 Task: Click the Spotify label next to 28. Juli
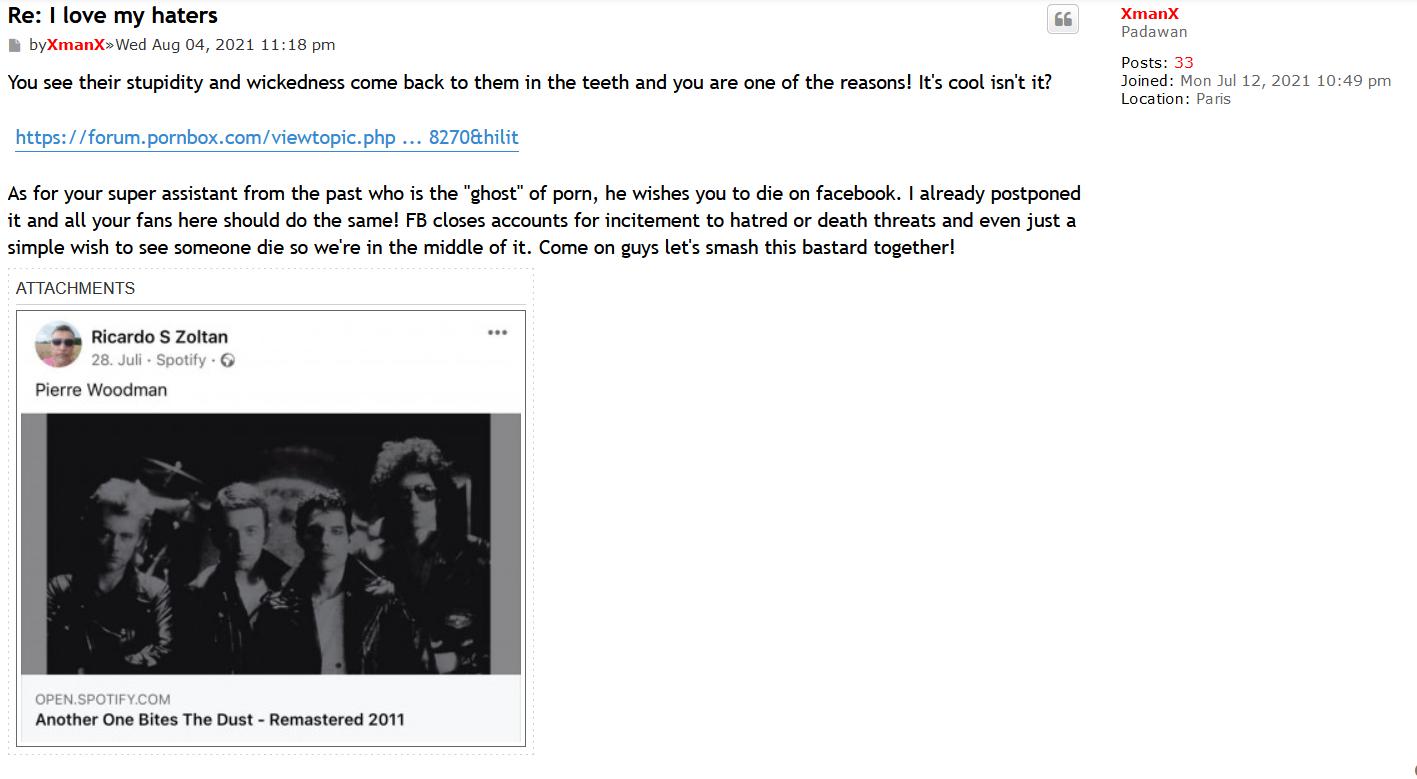pyautogui.click(x=180, y=360)
